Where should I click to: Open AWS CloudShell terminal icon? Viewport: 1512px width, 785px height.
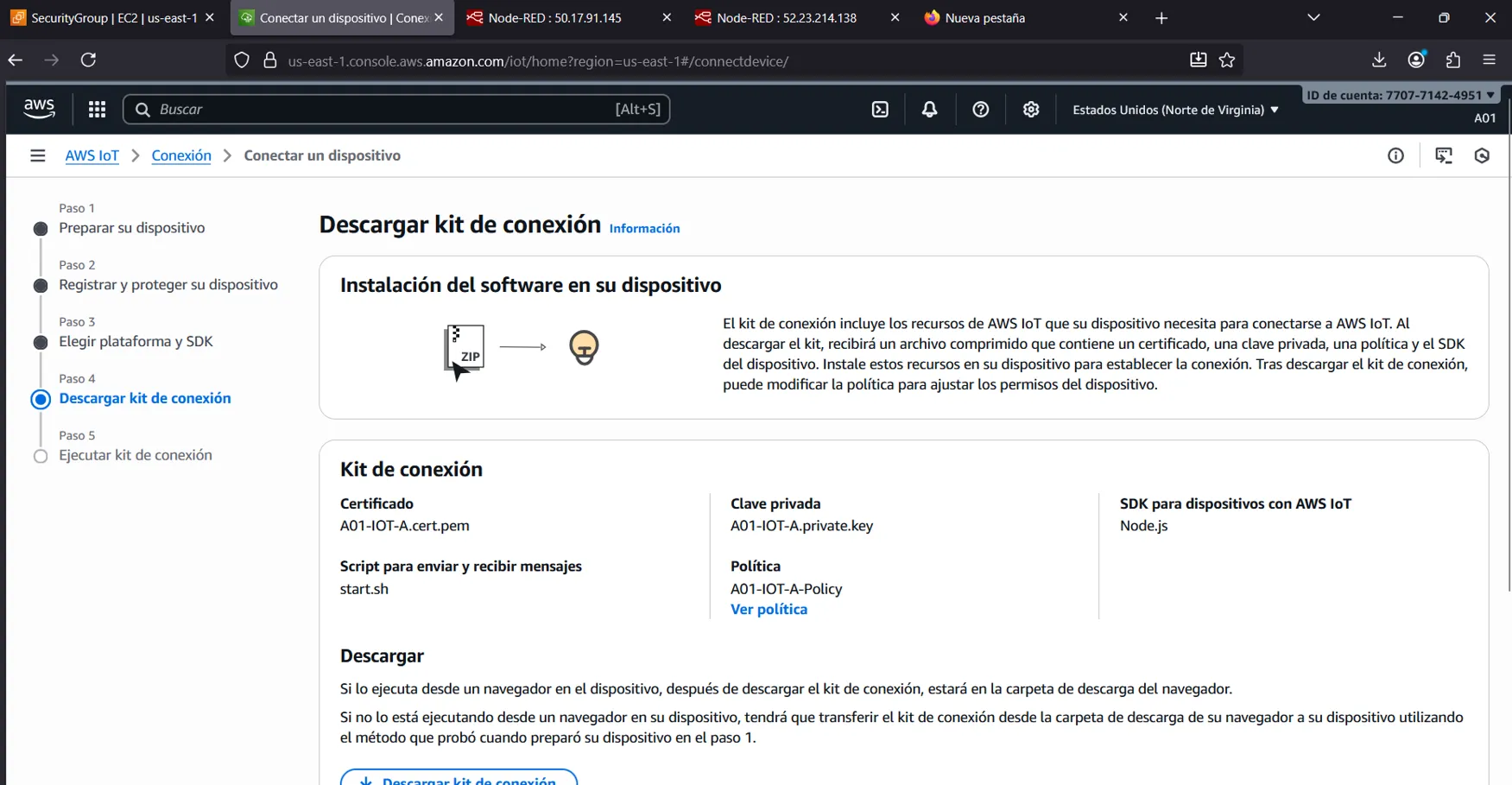880,110
